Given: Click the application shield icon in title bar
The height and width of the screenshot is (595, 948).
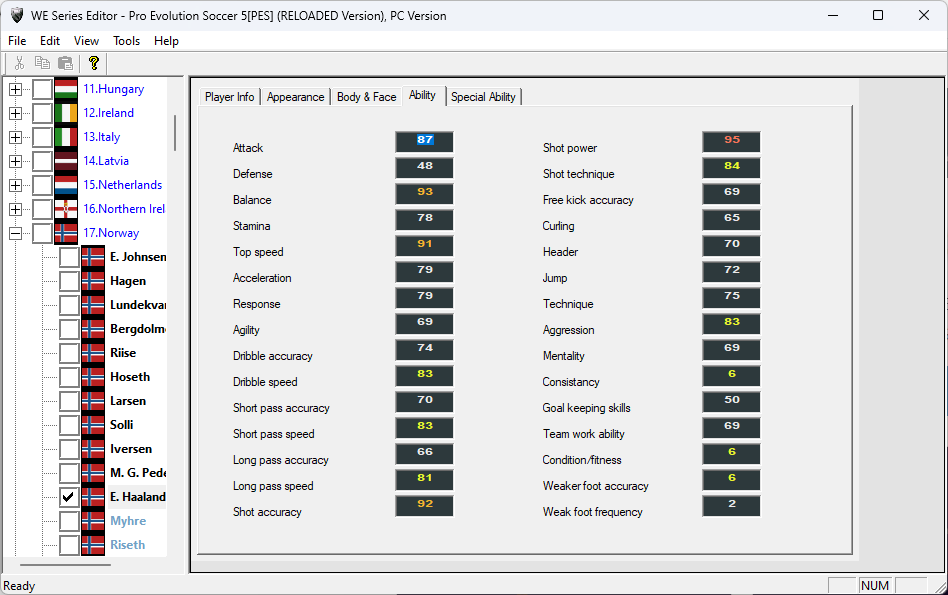Looking at the screenshot, I should click(x=17, y=15).
